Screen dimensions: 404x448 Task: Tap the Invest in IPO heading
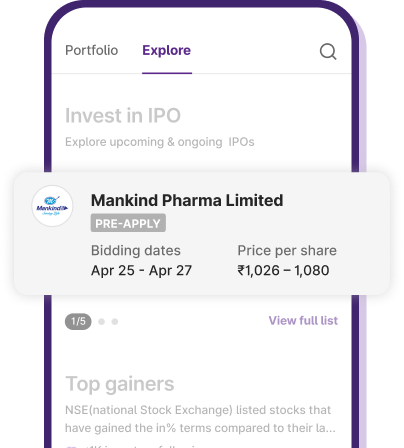click(x=123, y=116)
